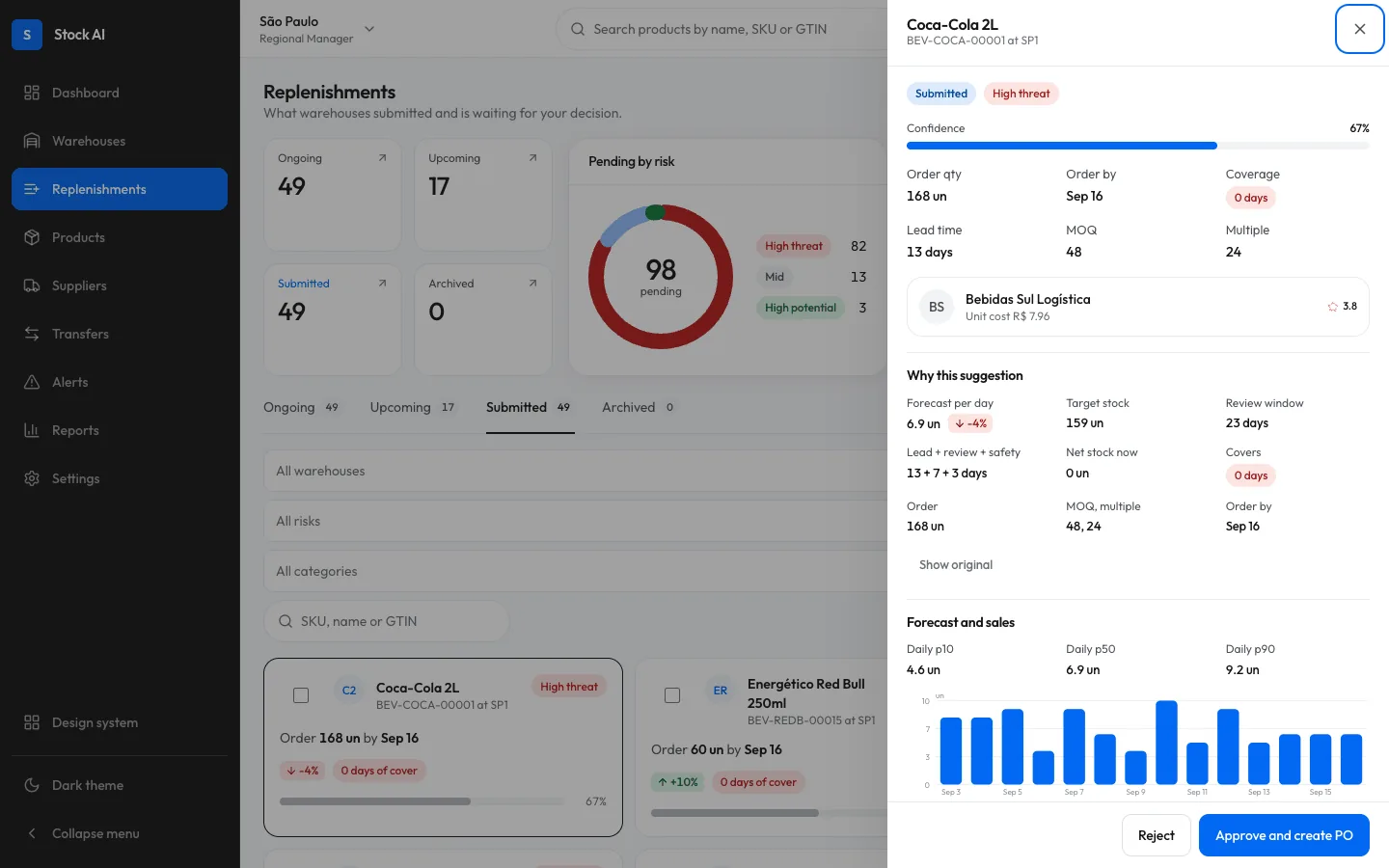The image size is (1389, 868).
Task: Click the arrow icon on Archived card
Action: pyautogui.click(x=532, y=284)
